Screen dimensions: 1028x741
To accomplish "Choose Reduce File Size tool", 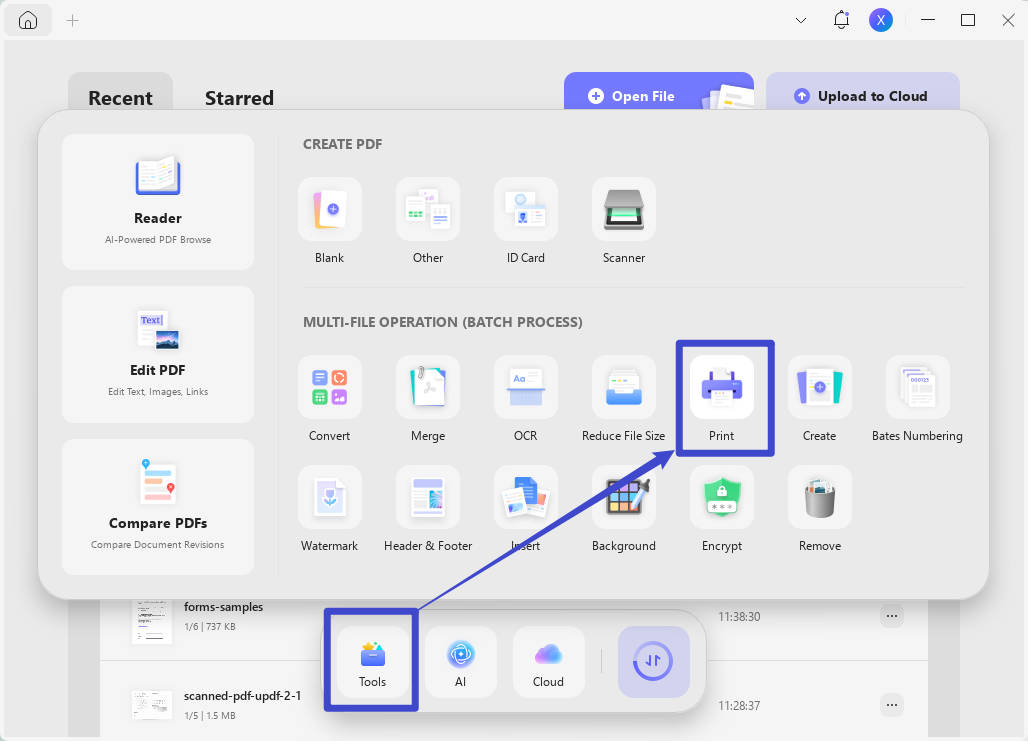I will point(623,387).
